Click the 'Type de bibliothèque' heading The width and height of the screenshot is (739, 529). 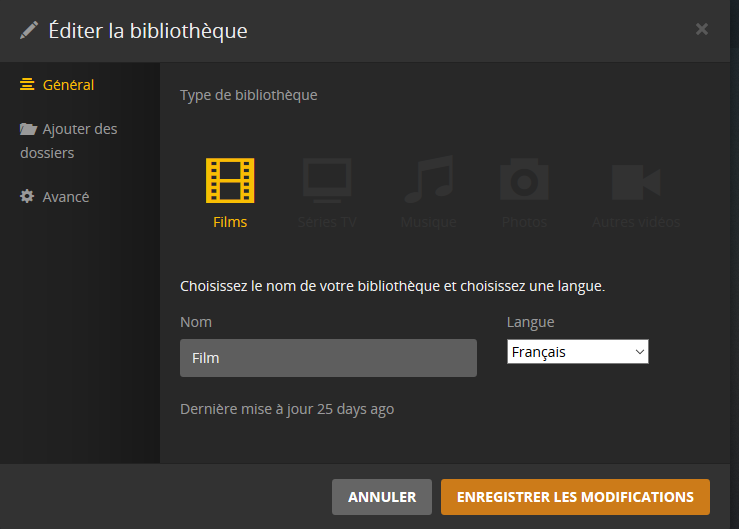[249, 95]
